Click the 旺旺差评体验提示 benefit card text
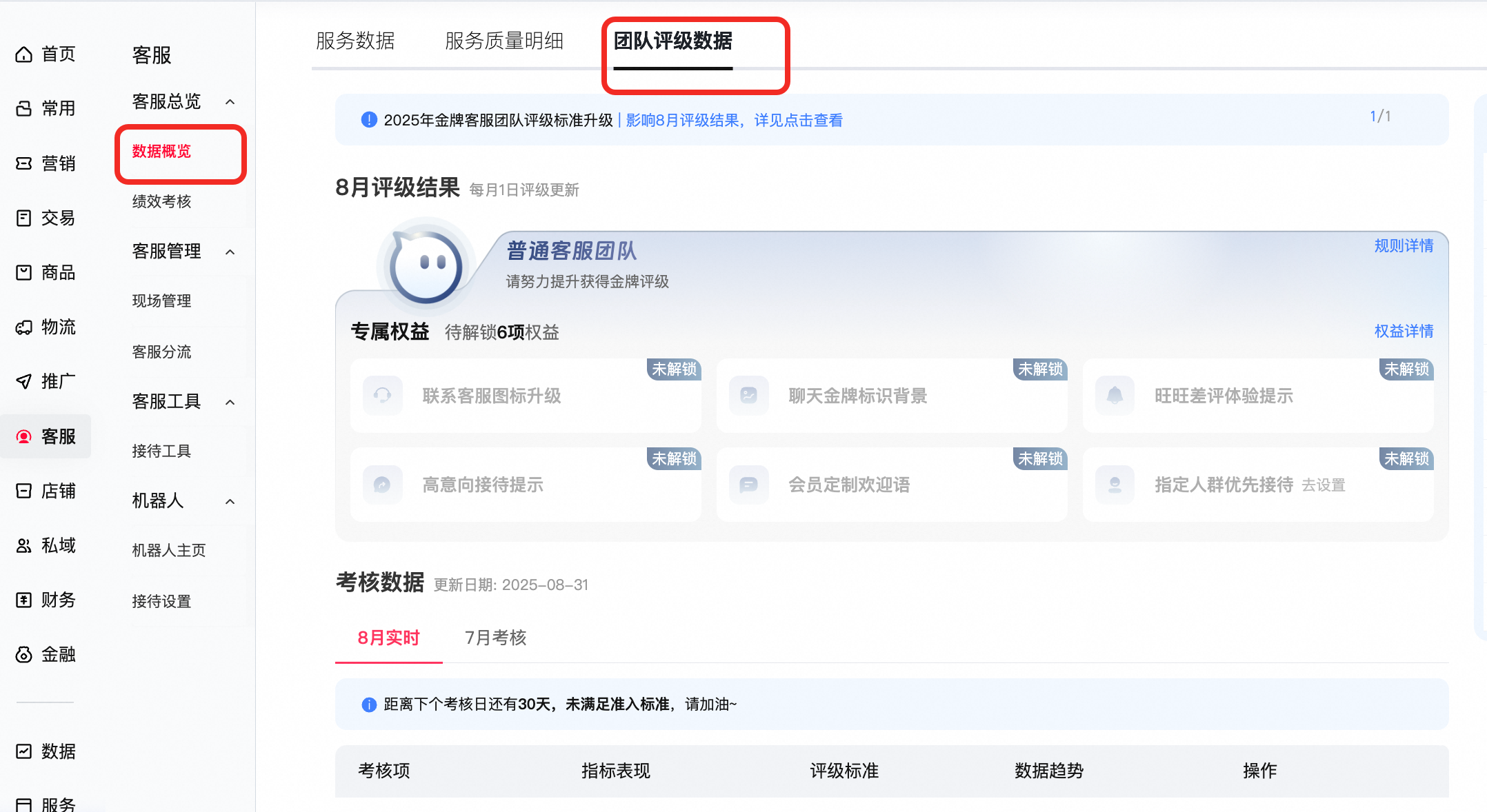The height and width of the screenshot is (812, 1487). pyautogui.click(x=1224, y=396)
